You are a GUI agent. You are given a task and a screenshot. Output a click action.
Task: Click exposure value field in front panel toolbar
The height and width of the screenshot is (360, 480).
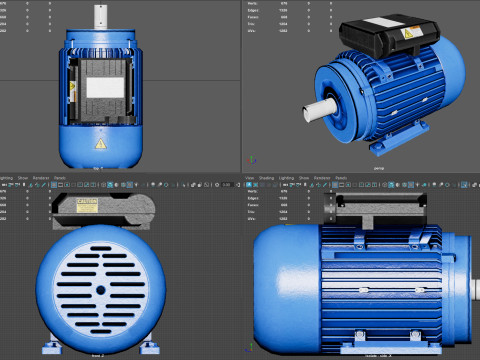tap(227, 184)
